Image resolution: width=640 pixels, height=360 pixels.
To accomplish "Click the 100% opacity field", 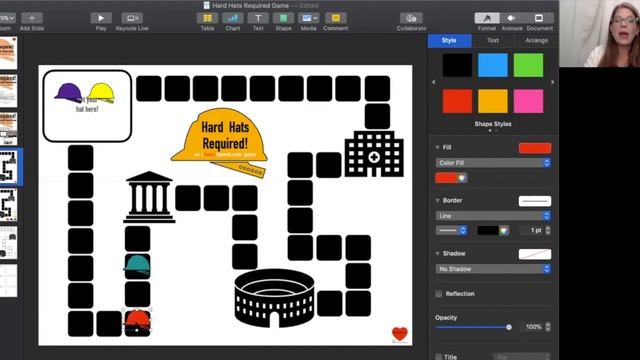I will (532, 327).
